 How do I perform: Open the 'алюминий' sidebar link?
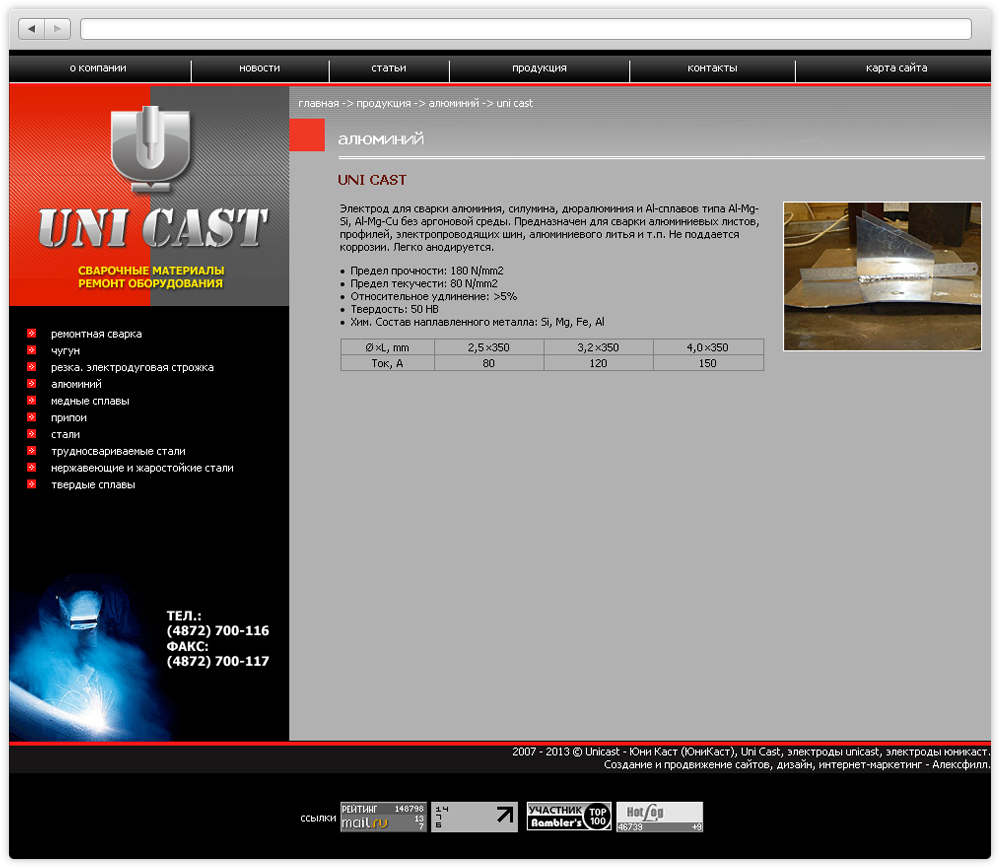[76, 384]
